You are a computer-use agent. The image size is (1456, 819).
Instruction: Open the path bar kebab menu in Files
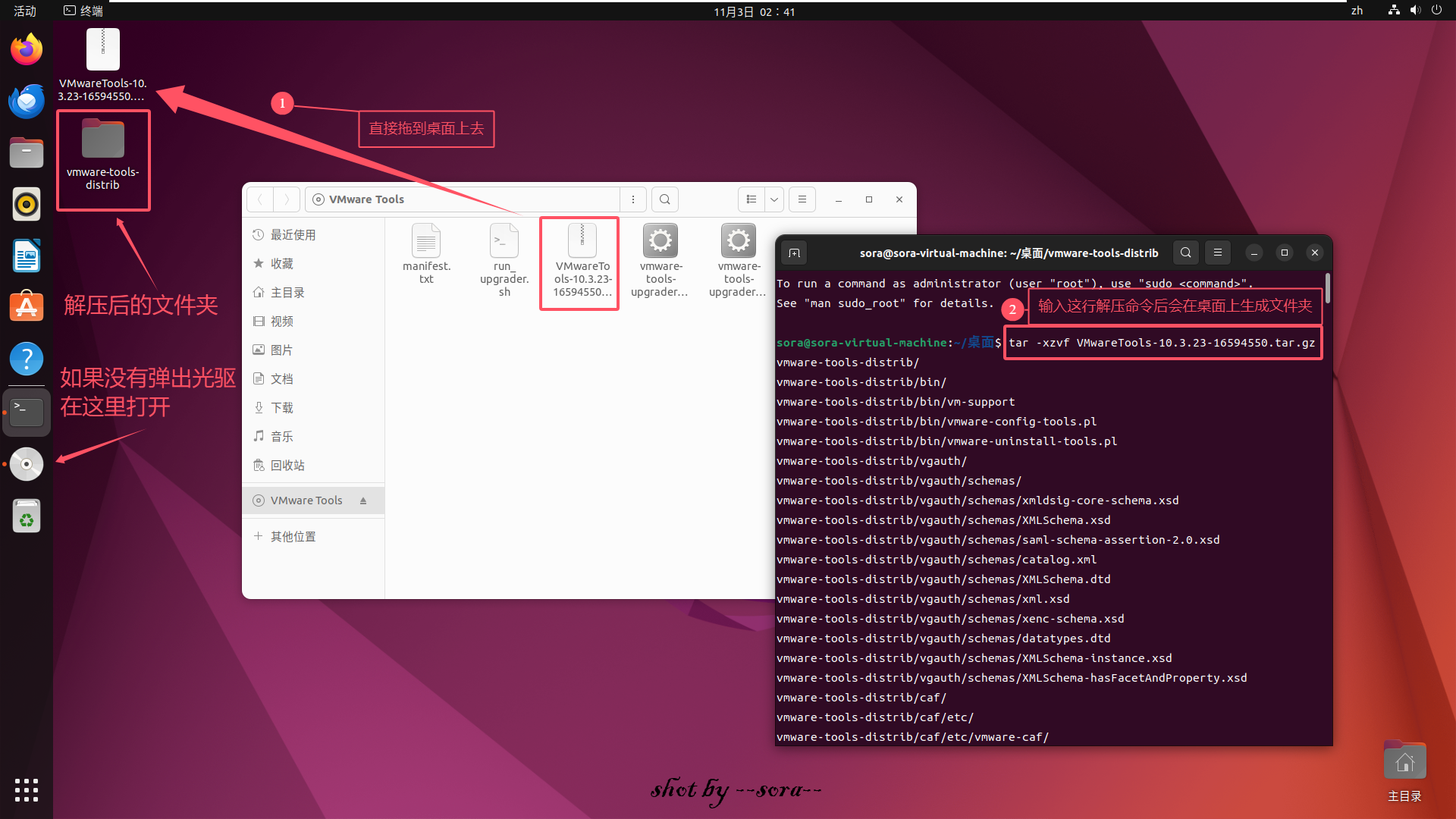[x=633, y=199]
